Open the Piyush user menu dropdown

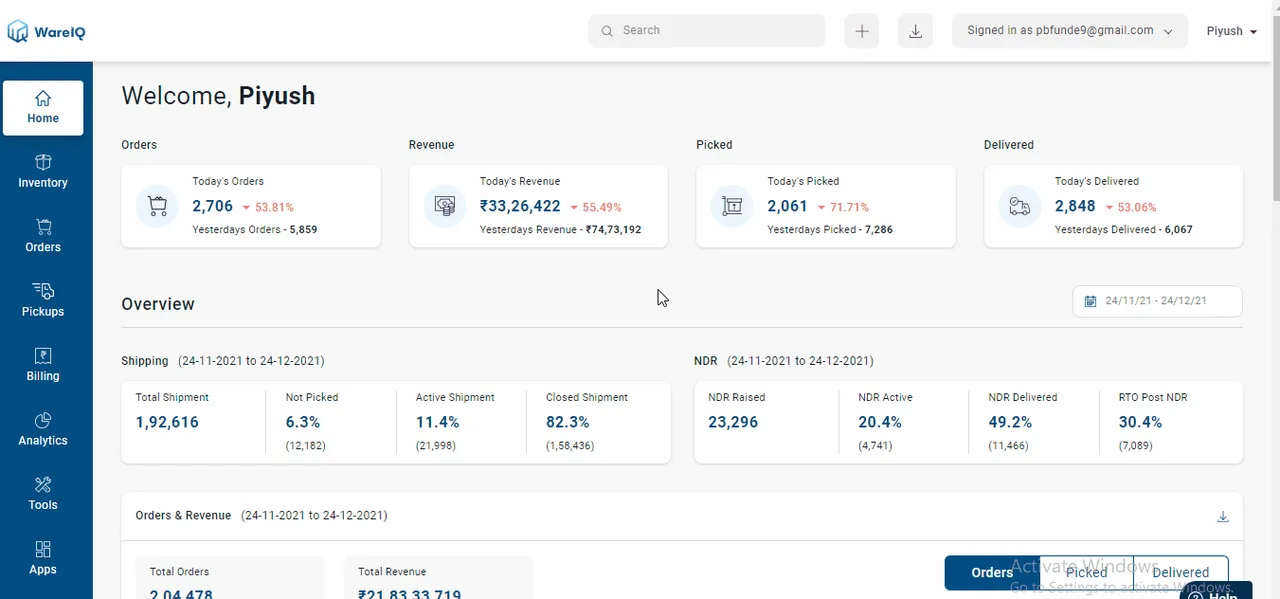pyautogui.click(x=1232, y=31)
